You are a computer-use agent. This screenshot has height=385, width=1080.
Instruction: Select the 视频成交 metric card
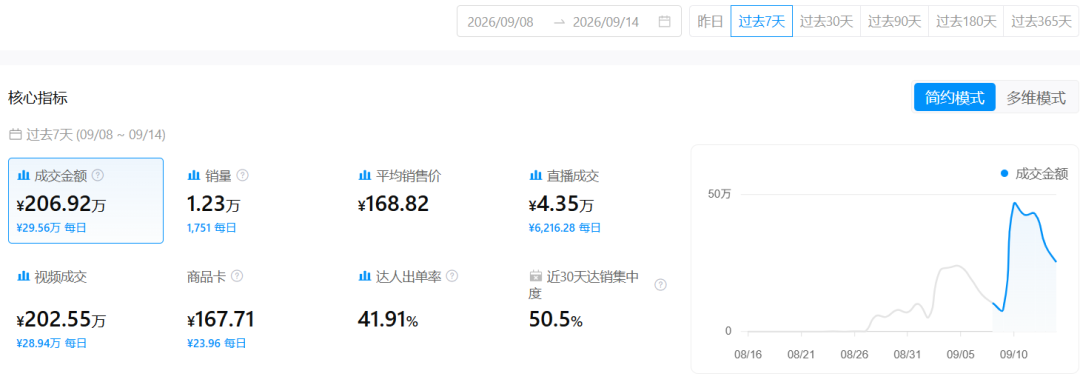point(86,309)
